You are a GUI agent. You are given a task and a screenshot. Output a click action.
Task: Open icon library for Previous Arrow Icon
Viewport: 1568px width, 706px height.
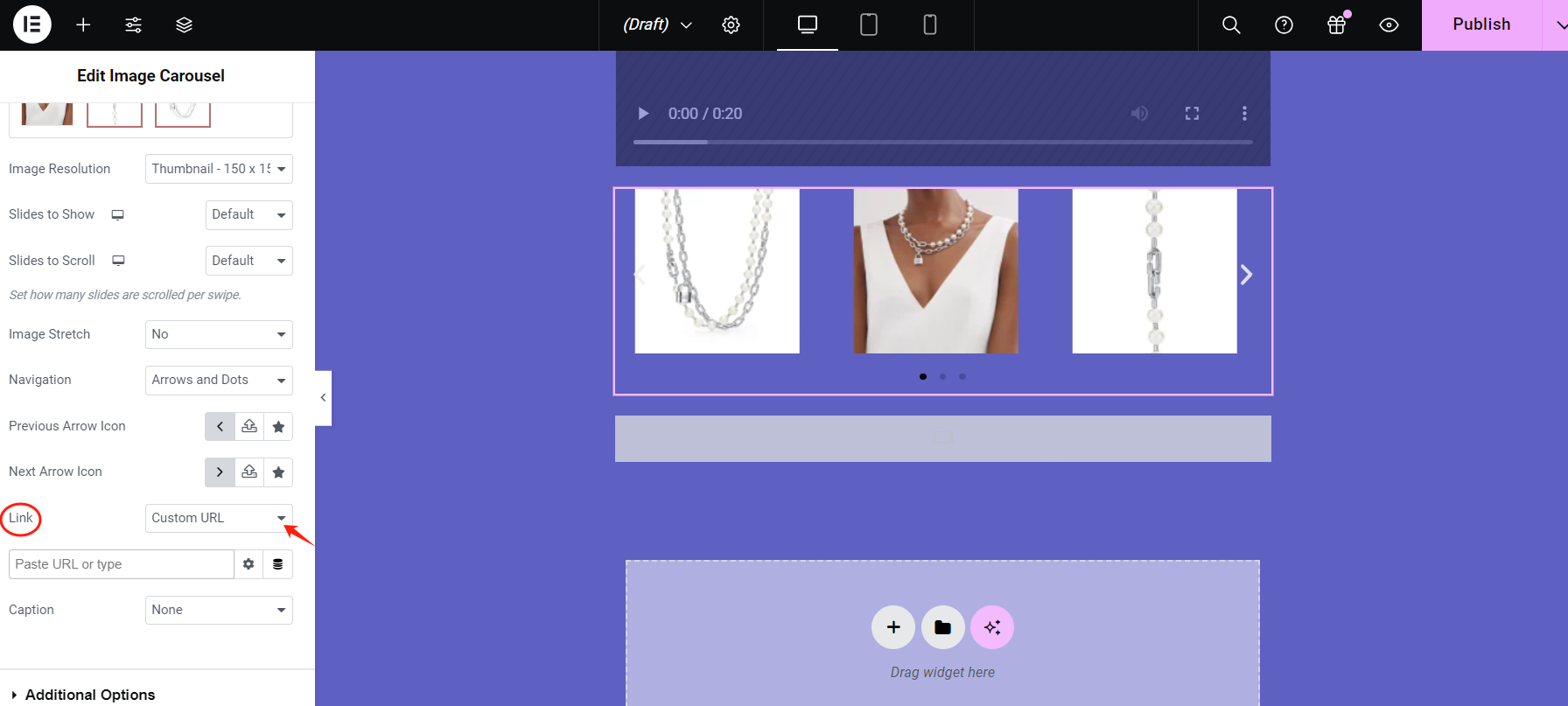(x=278, y=426)
